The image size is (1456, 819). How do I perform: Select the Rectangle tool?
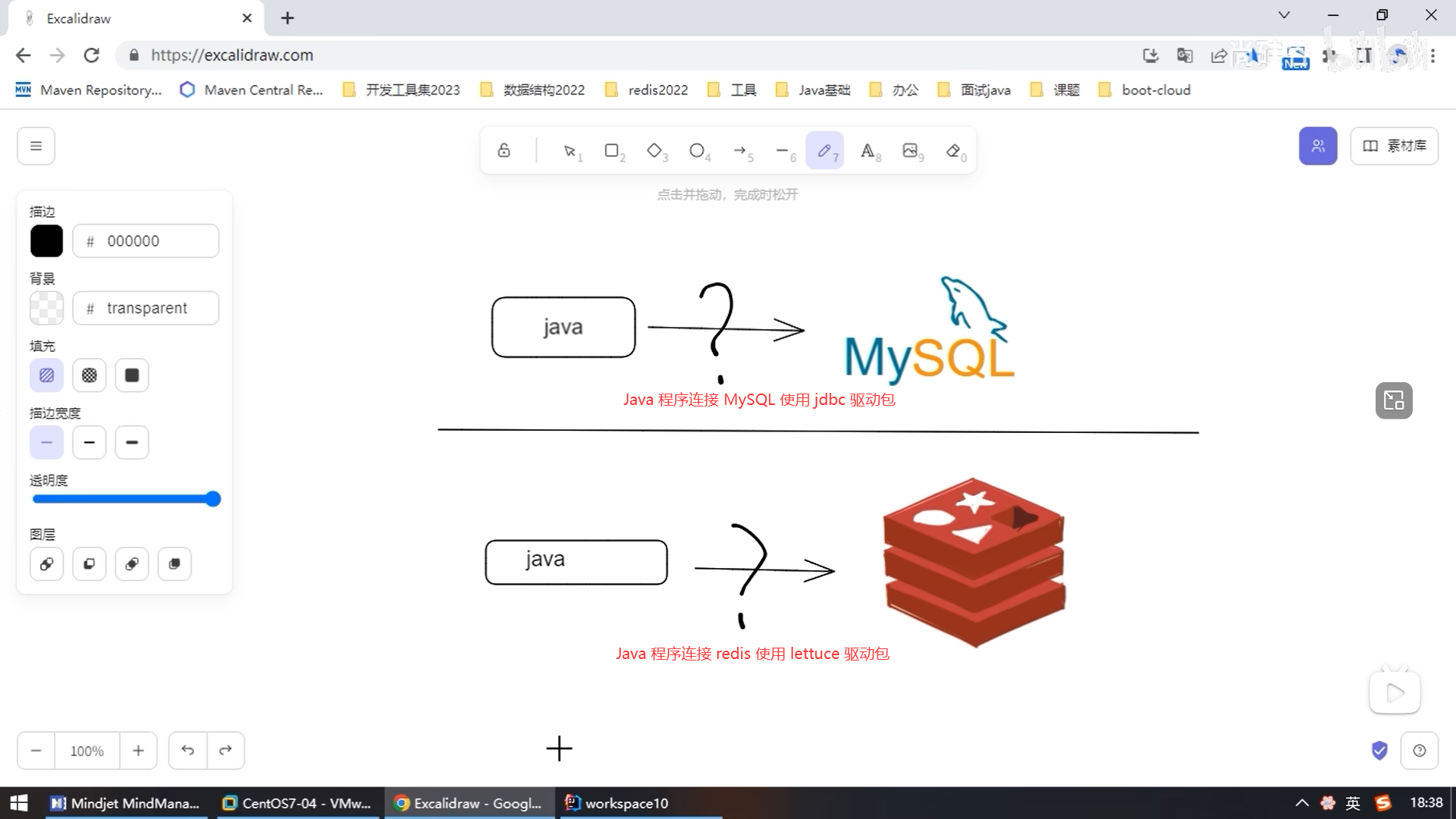click(612, 150)
